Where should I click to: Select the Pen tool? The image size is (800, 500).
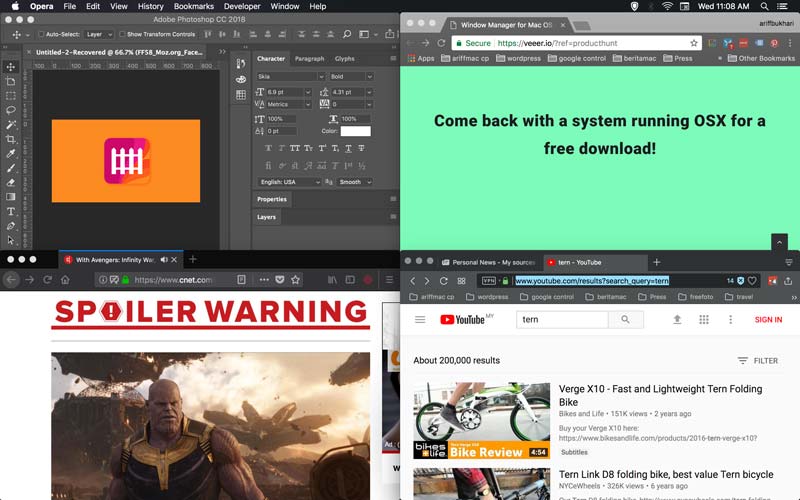click(11, 226)
